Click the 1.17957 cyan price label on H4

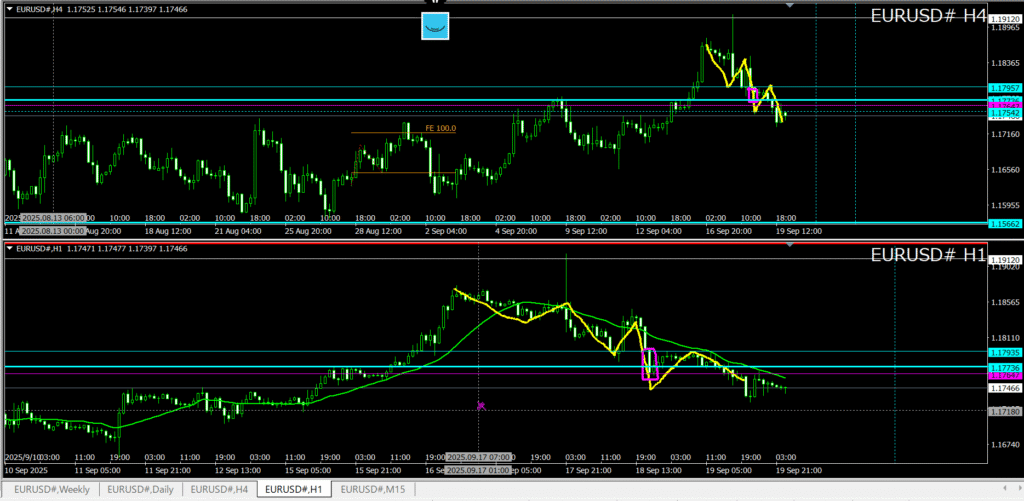(x=1004, y=88)
